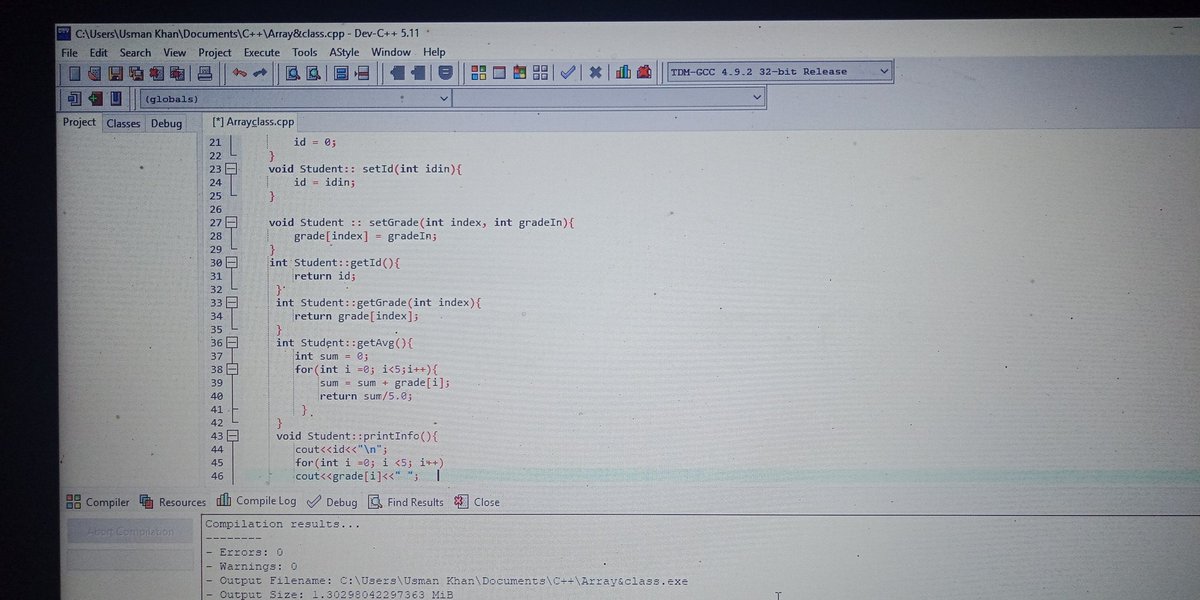Open the Help menu
This screenshot has height=600, width=1200.
coord(434,53)
